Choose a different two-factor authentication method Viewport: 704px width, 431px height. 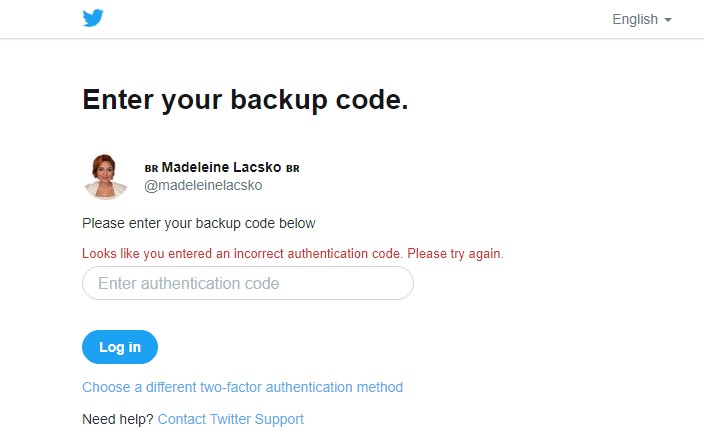(242, 387)
